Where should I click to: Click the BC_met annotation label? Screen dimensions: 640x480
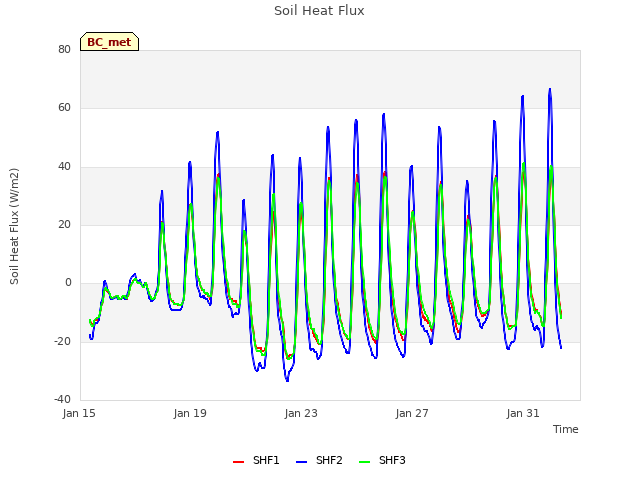109,42
